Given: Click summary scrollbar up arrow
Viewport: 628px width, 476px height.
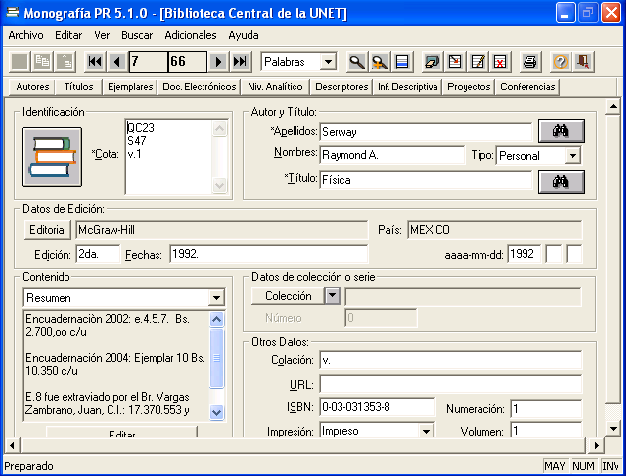Looking at the screenshot, I should 216,319.
